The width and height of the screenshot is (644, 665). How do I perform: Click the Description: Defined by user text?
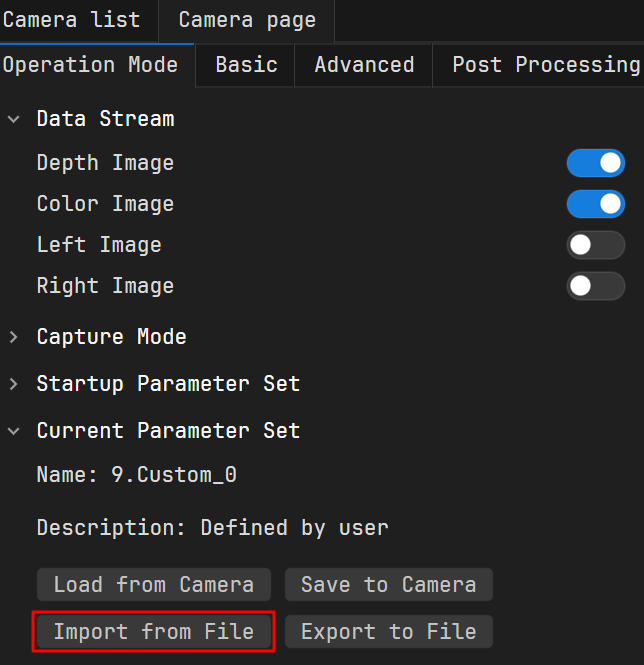click(x=212, y=527)
